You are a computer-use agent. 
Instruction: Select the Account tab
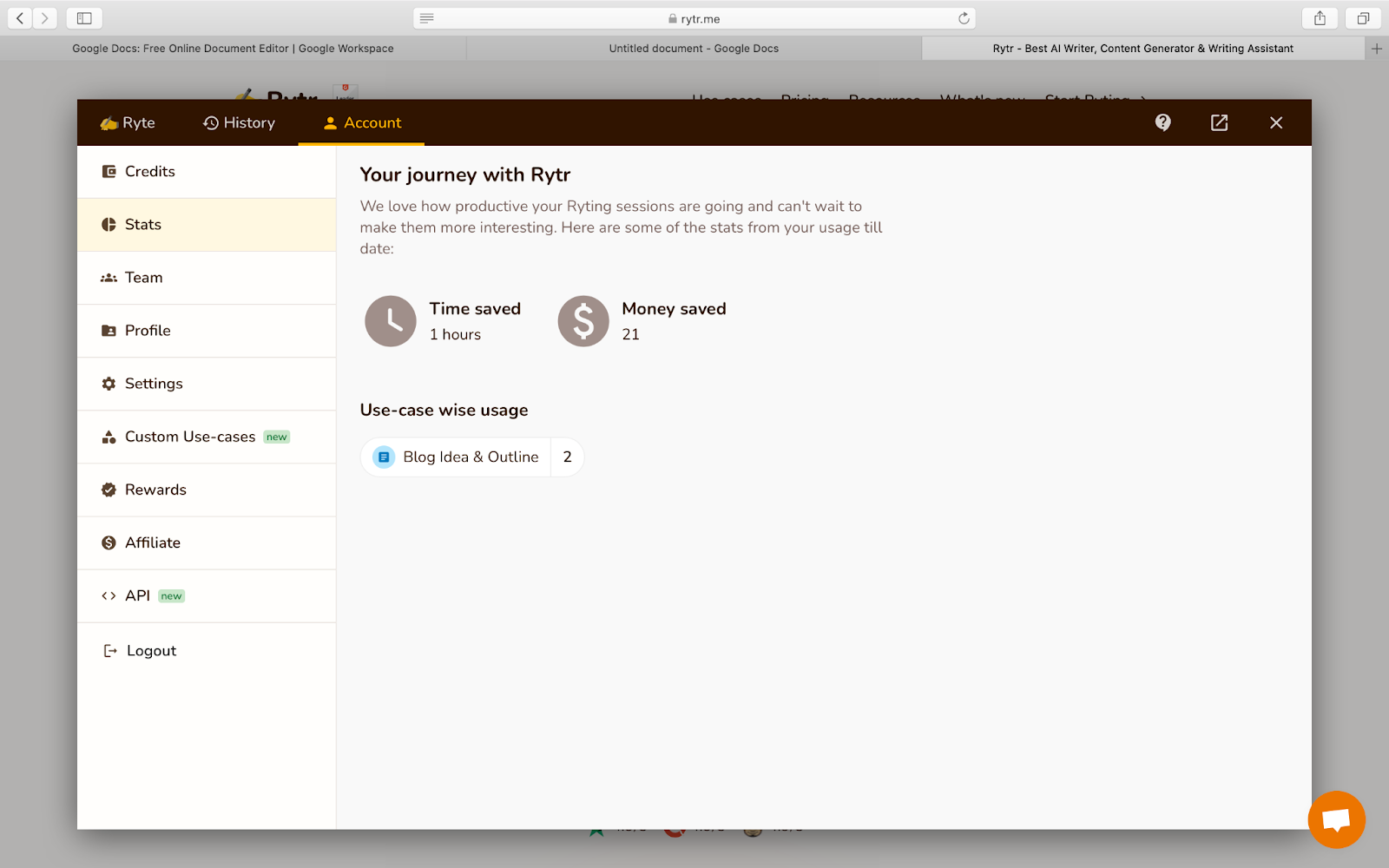click(x=362, y=122)
